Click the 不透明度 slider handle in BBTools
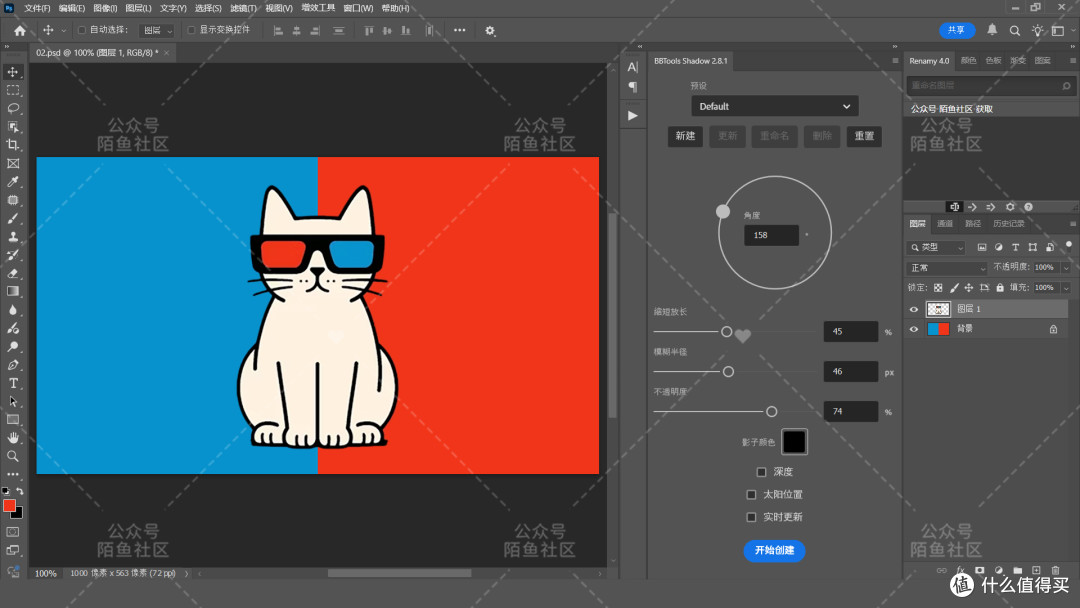The width and height of the screenshot is (1080, 608). 771,412
